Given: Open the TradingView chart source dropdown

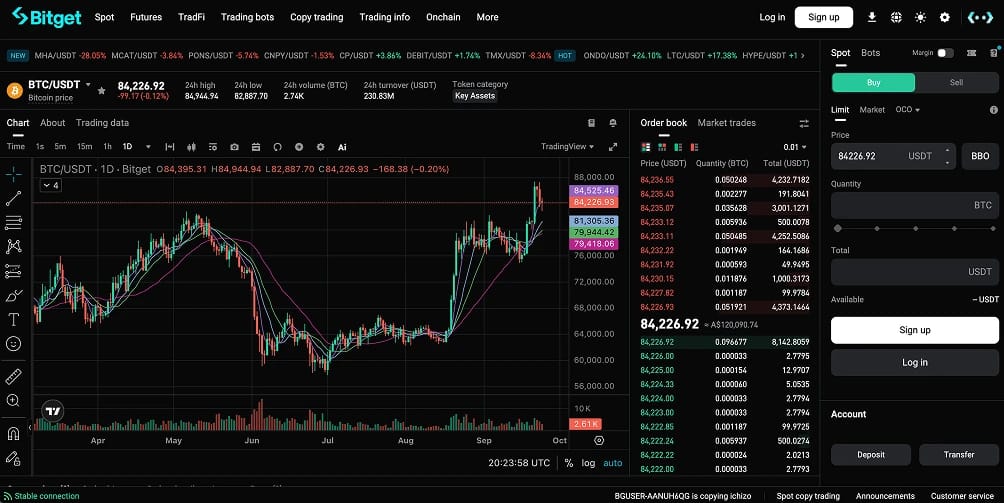Looking at the screenshot, I should (567, 147).
